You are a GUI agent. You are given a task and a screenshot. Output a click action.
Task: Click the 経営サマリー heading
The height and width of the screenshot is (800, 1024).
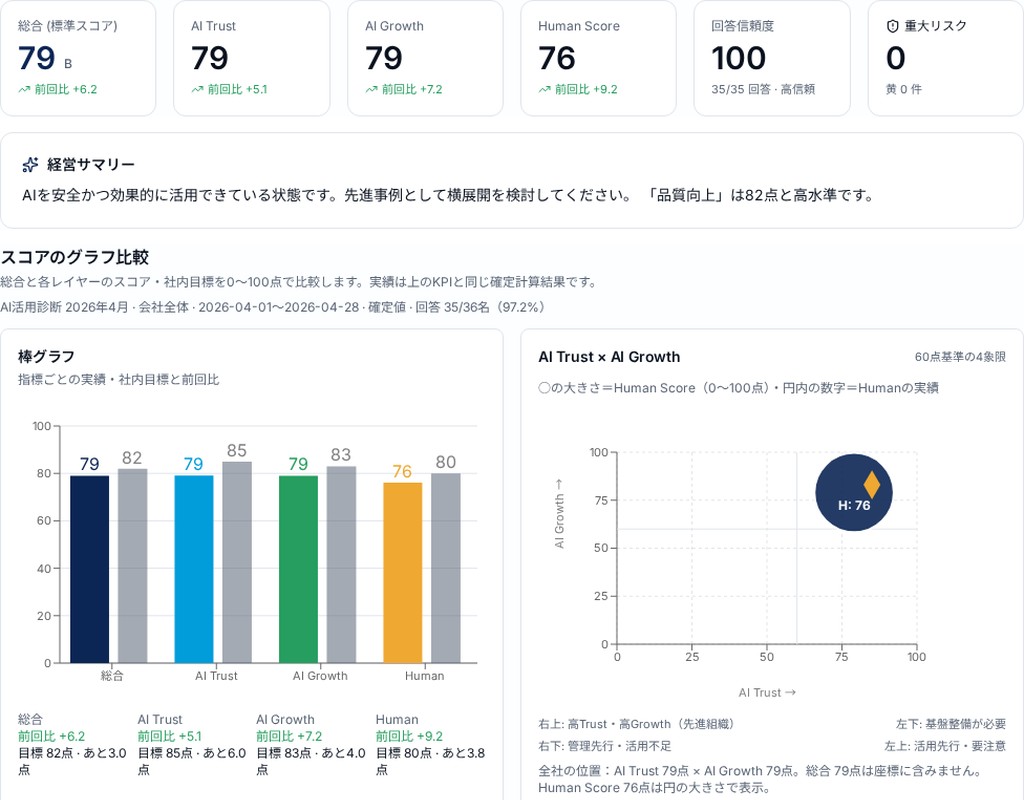click(91, 165)
